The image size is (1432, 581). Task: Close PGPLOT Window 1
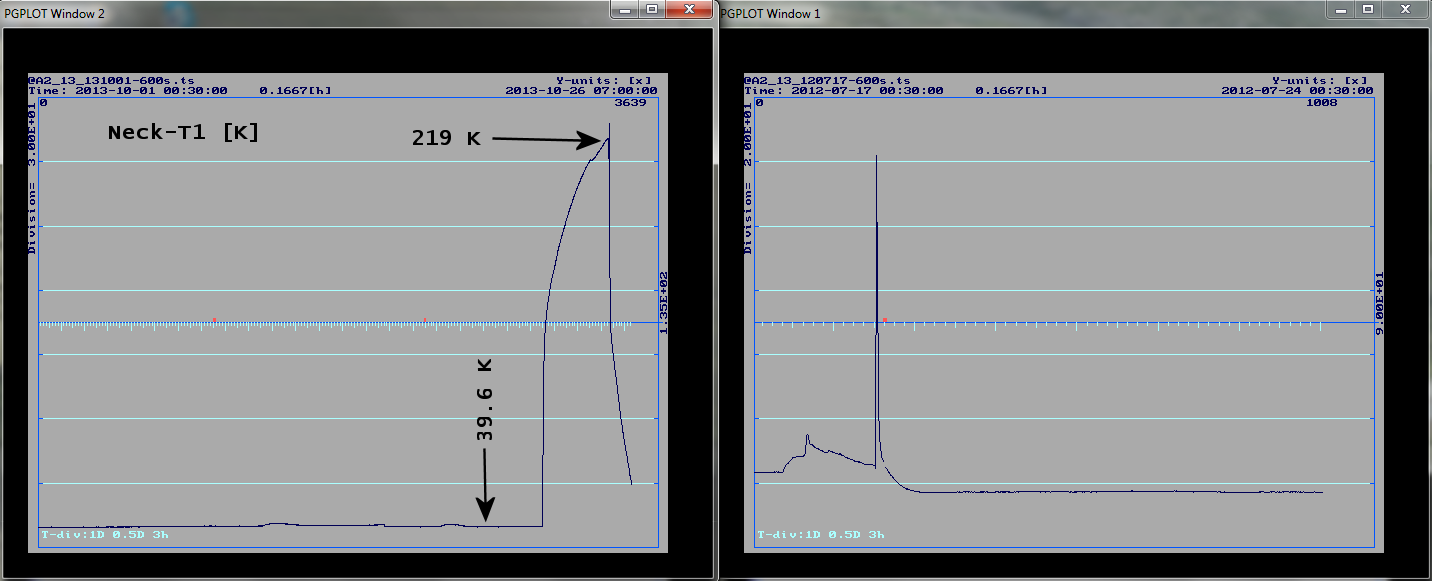tap(1405, 9)
